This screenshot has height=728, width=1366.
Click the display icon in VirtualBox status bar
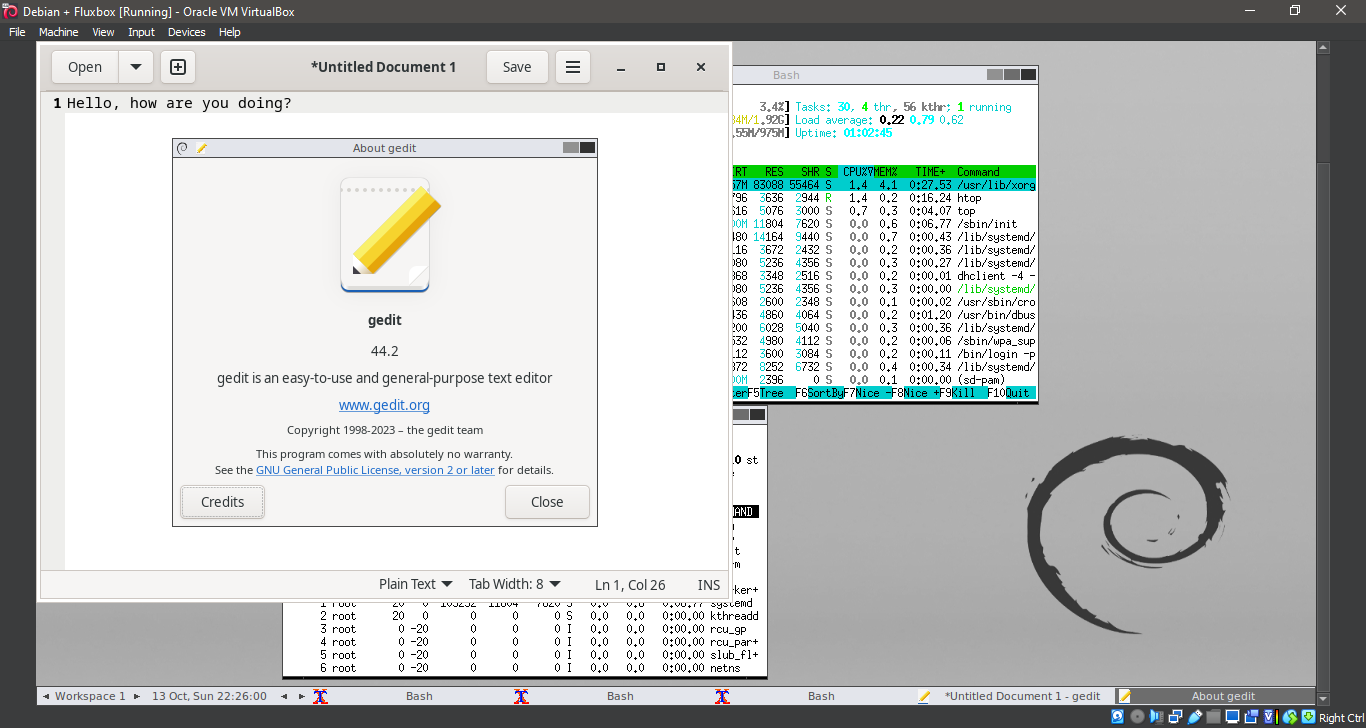click(1233, 717)
